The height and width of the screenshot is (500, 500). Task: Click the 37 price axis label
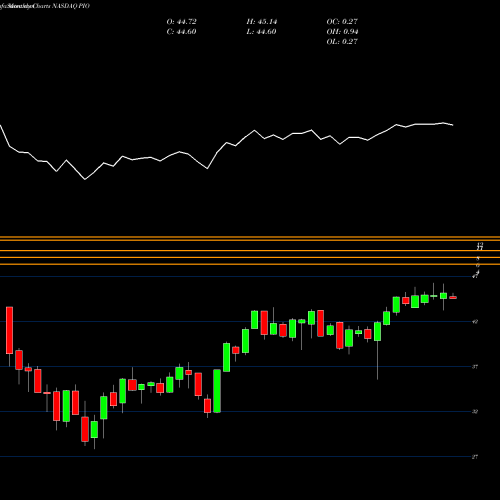click(475, 367)
